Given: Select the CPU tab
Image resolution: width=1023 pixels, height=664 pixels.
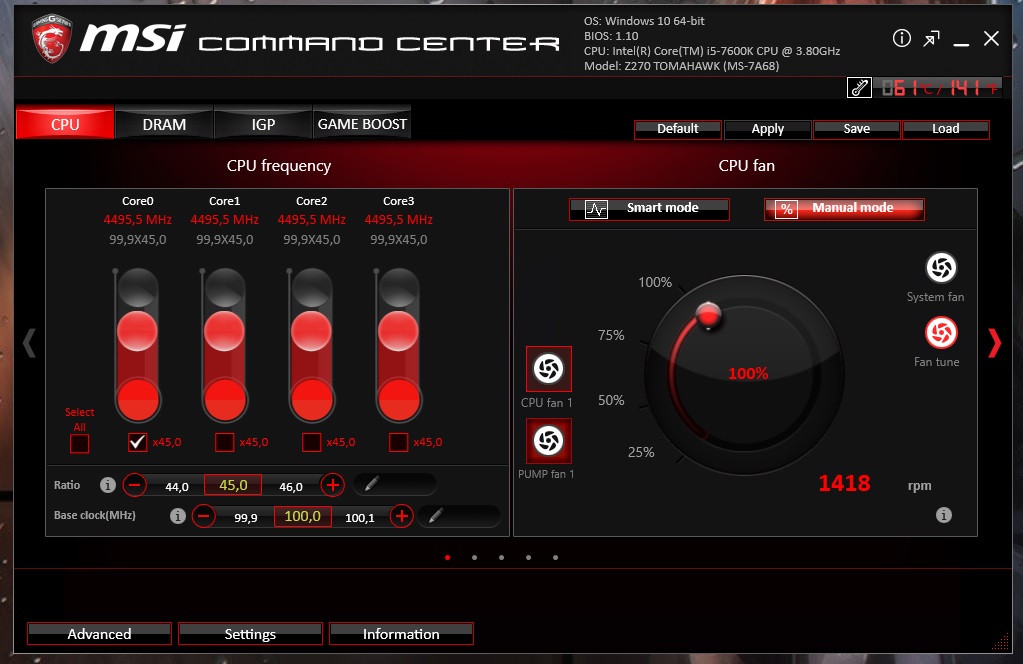Looking at the screenshot, I should (65, 123).
